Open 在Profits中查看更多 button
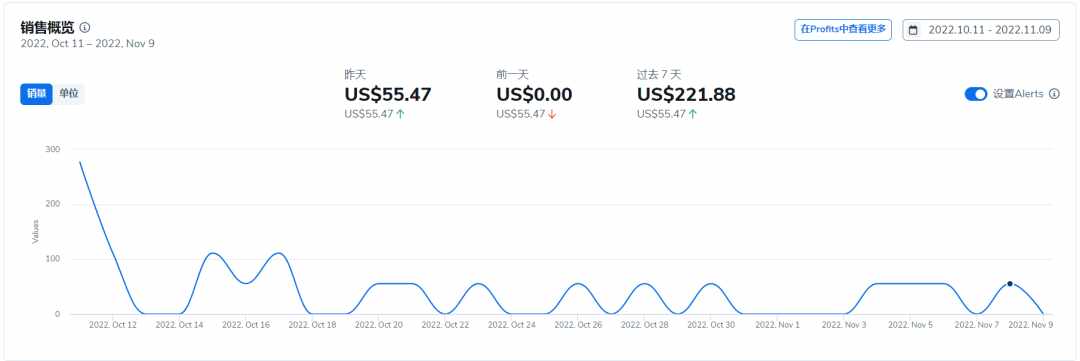Viewport: 1080px width, 361px height. click(x=843, y=30)
